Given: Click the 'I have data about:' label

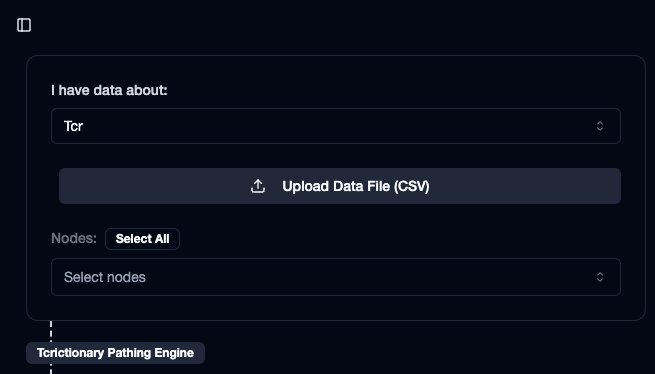Looking at the screenshot, I should [x=109, y=90].
